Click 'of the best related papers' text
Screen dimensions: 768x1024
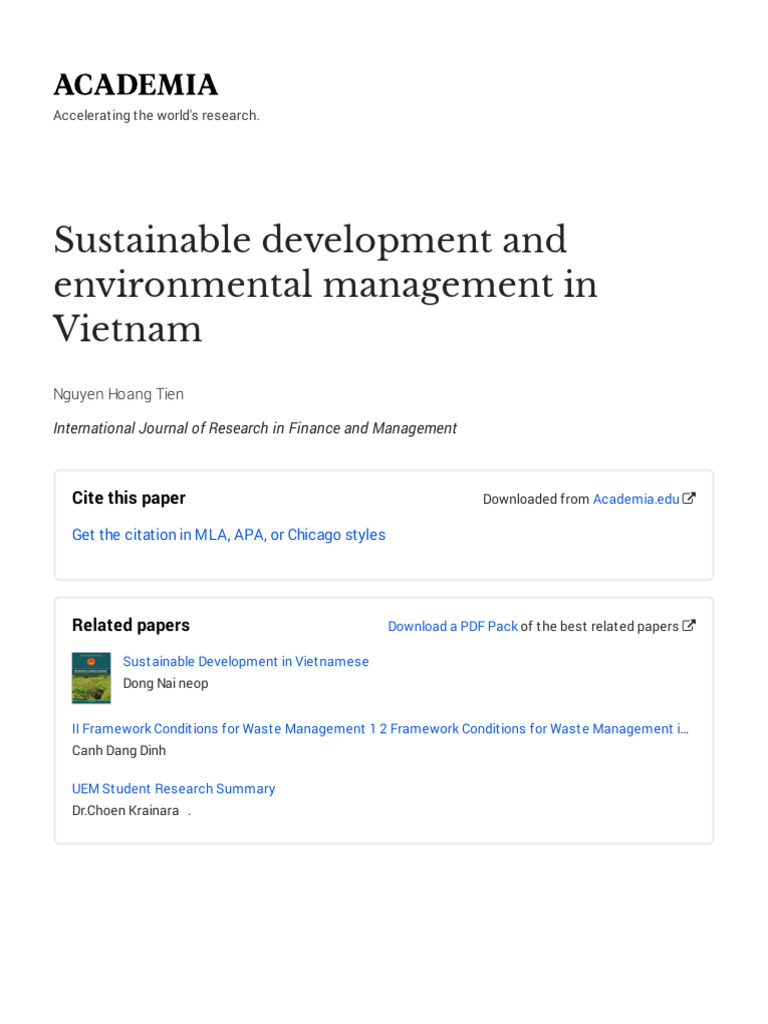pos(600,626)
